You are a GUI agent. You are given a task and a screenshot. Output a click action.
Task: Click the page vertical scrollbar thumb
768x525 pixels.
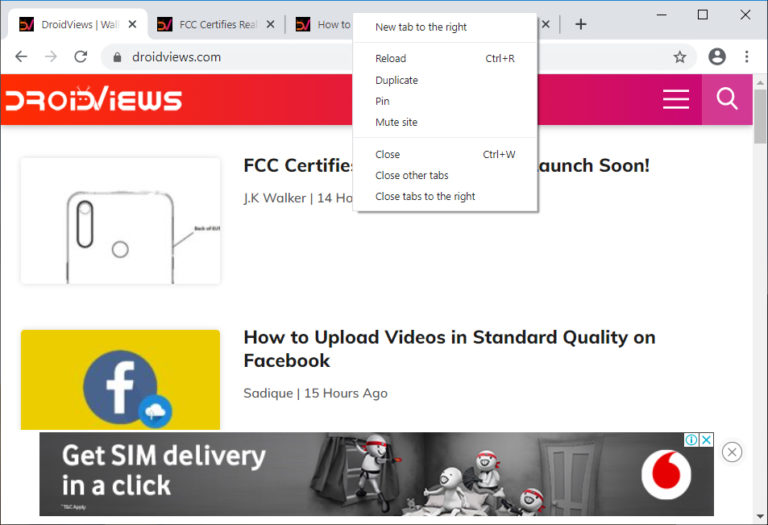760,116
